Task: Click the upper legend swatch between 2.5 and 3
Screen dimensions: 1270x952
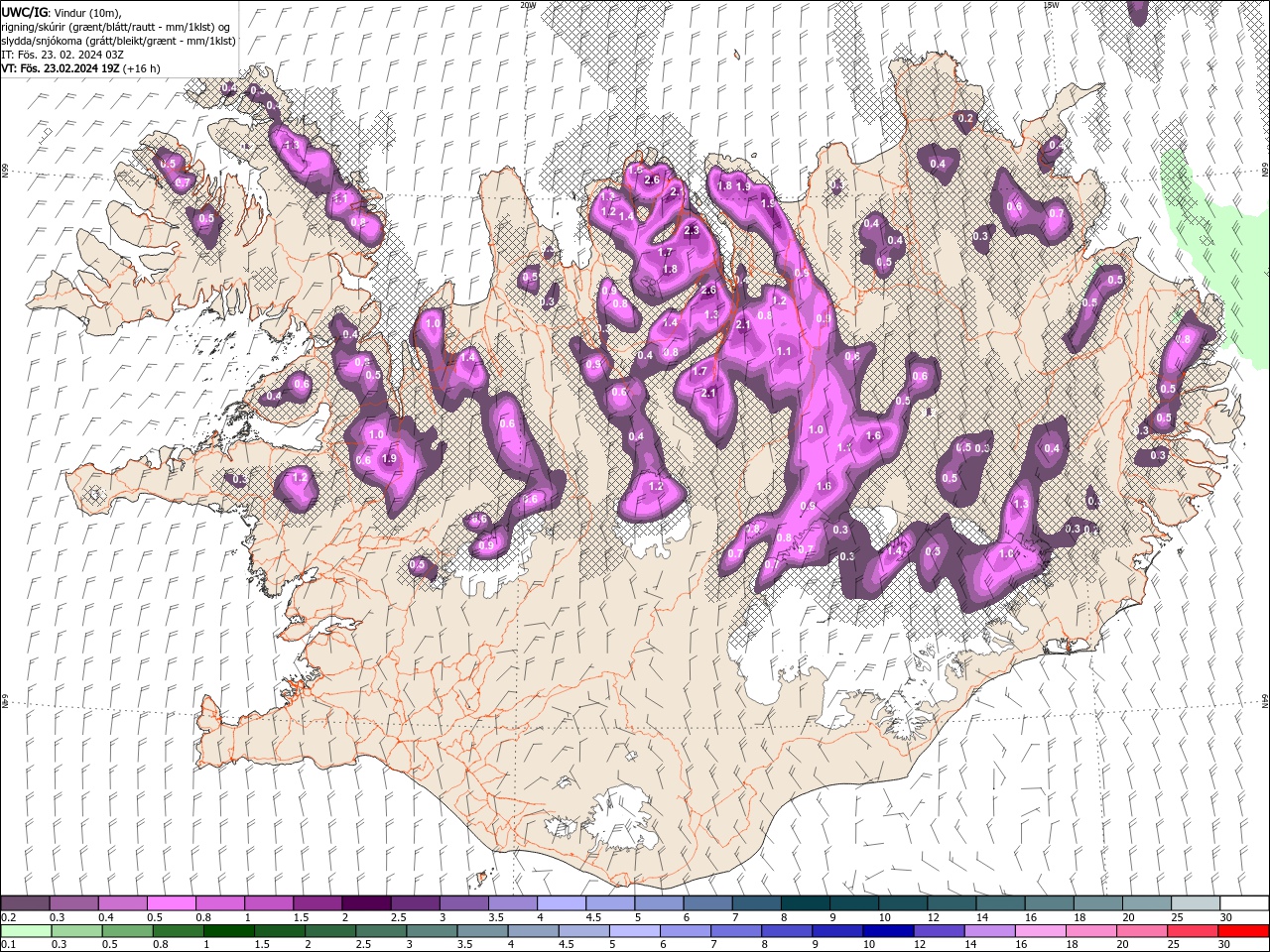Action: [x=415, y=903]
